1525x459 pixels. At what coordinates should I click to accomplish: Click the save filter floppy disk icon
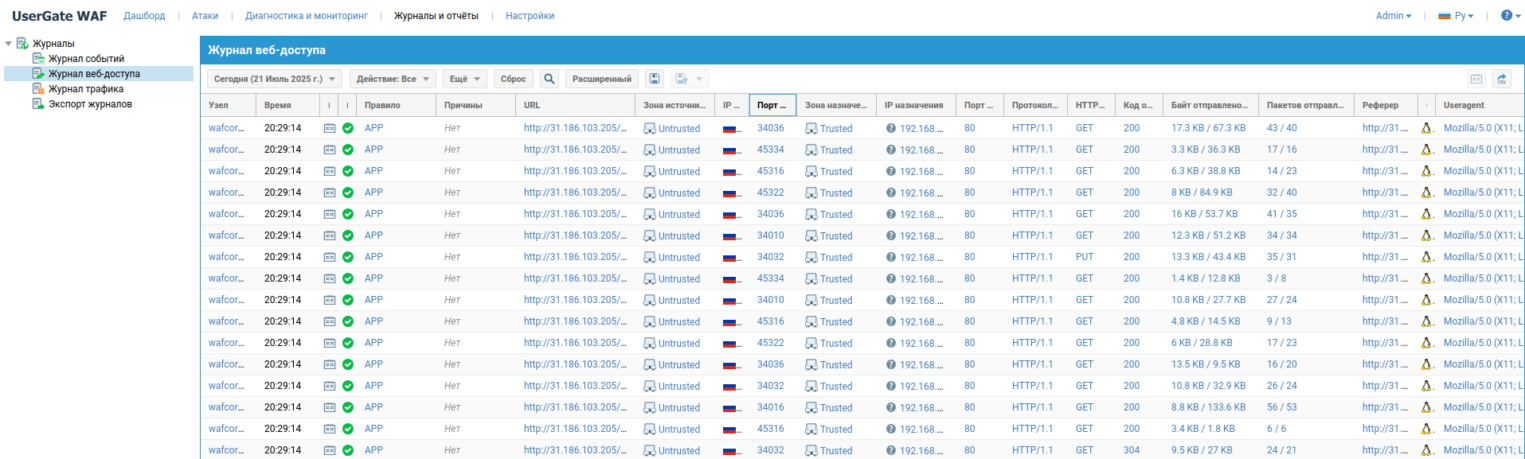[654, 79]
